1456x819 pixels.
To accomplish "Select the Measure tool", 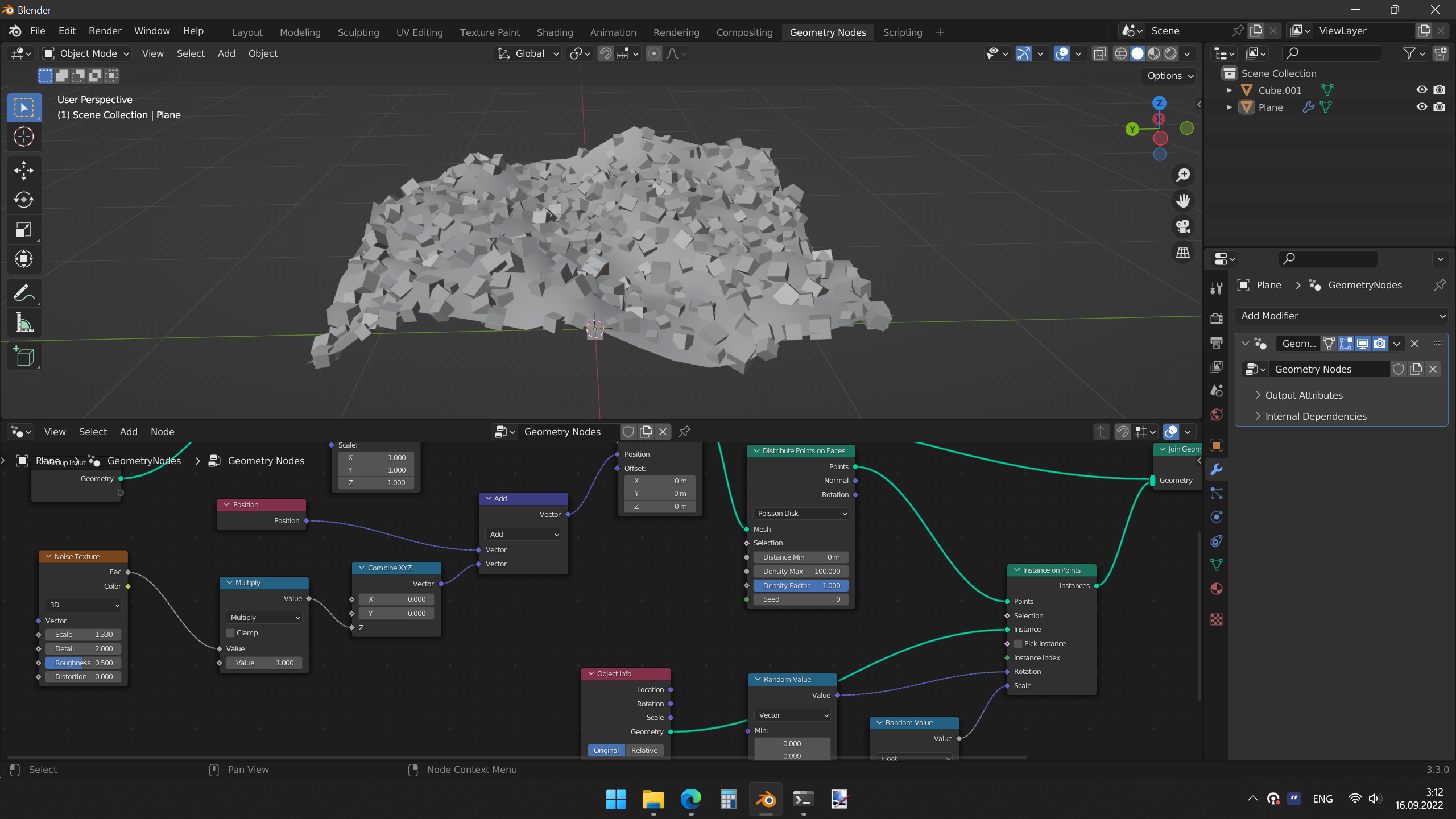I will pyautogui.click(x=24, y=322).
